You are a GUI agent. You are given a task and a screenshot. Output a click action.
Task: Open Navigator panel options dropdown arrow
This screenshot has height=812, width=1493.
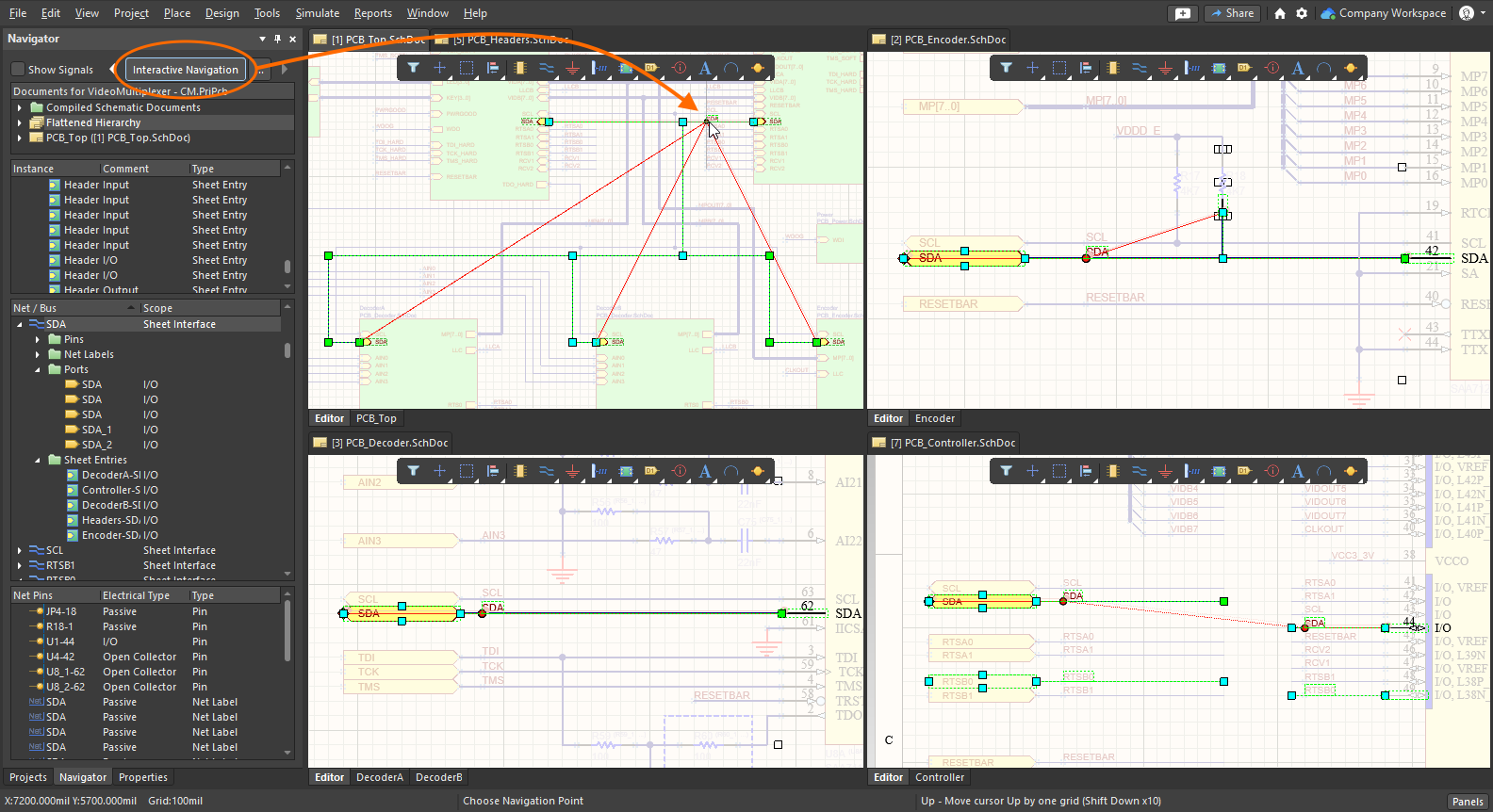click(262, 39)
